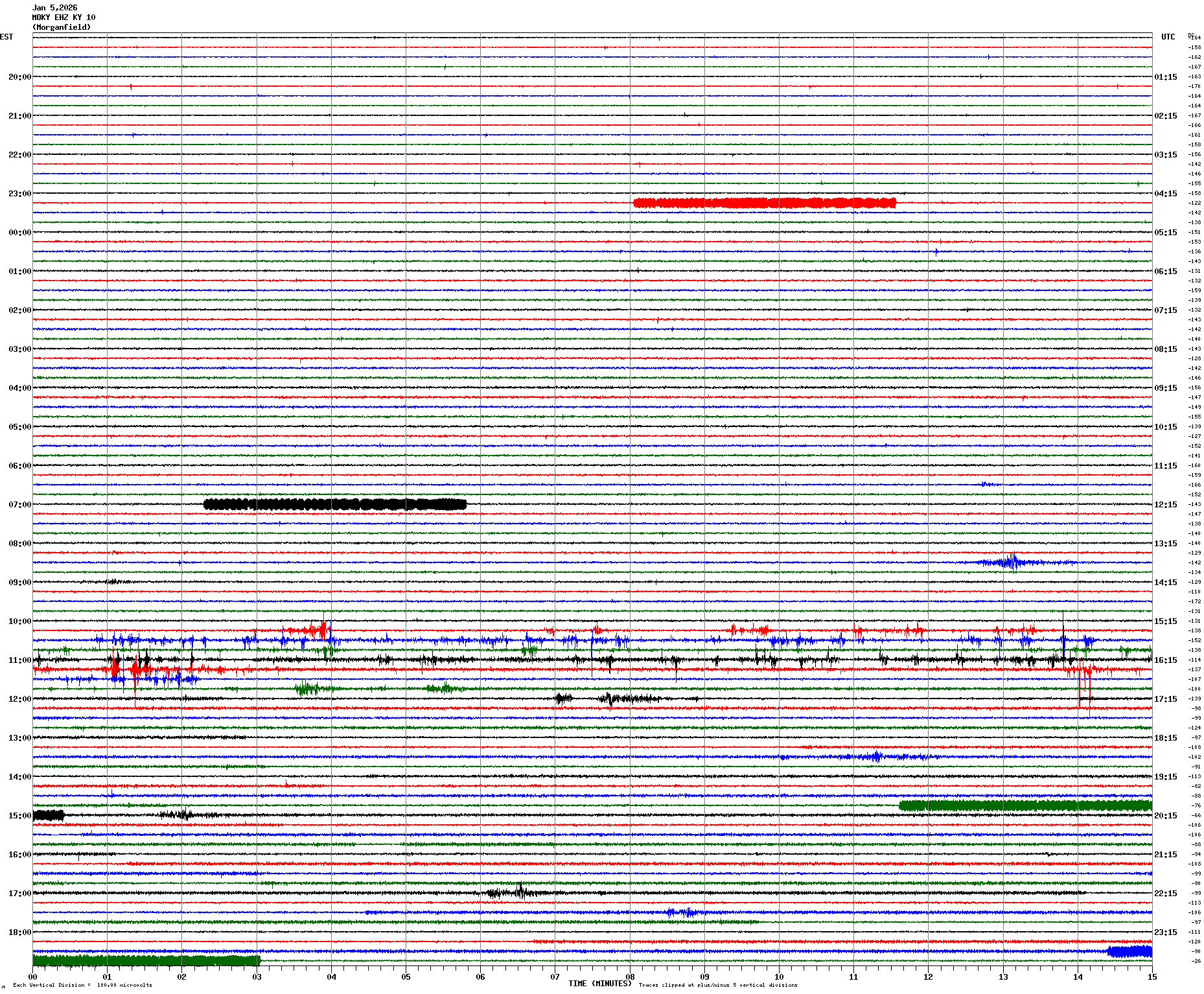Viewport: 1204px width, 994px height.
Task: Click the UTC timezone label
Action: (x=1168, y=37)
